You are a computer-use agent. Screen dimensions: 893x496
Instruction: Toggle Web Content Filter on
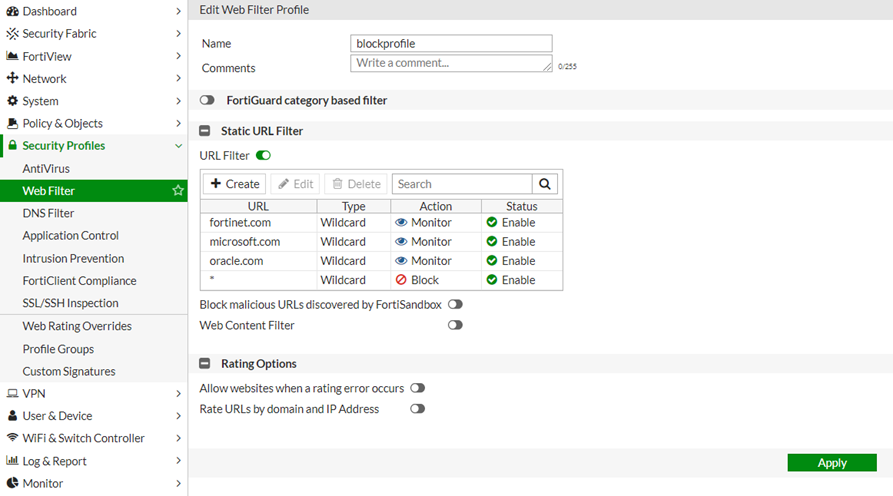coord(455,325)
